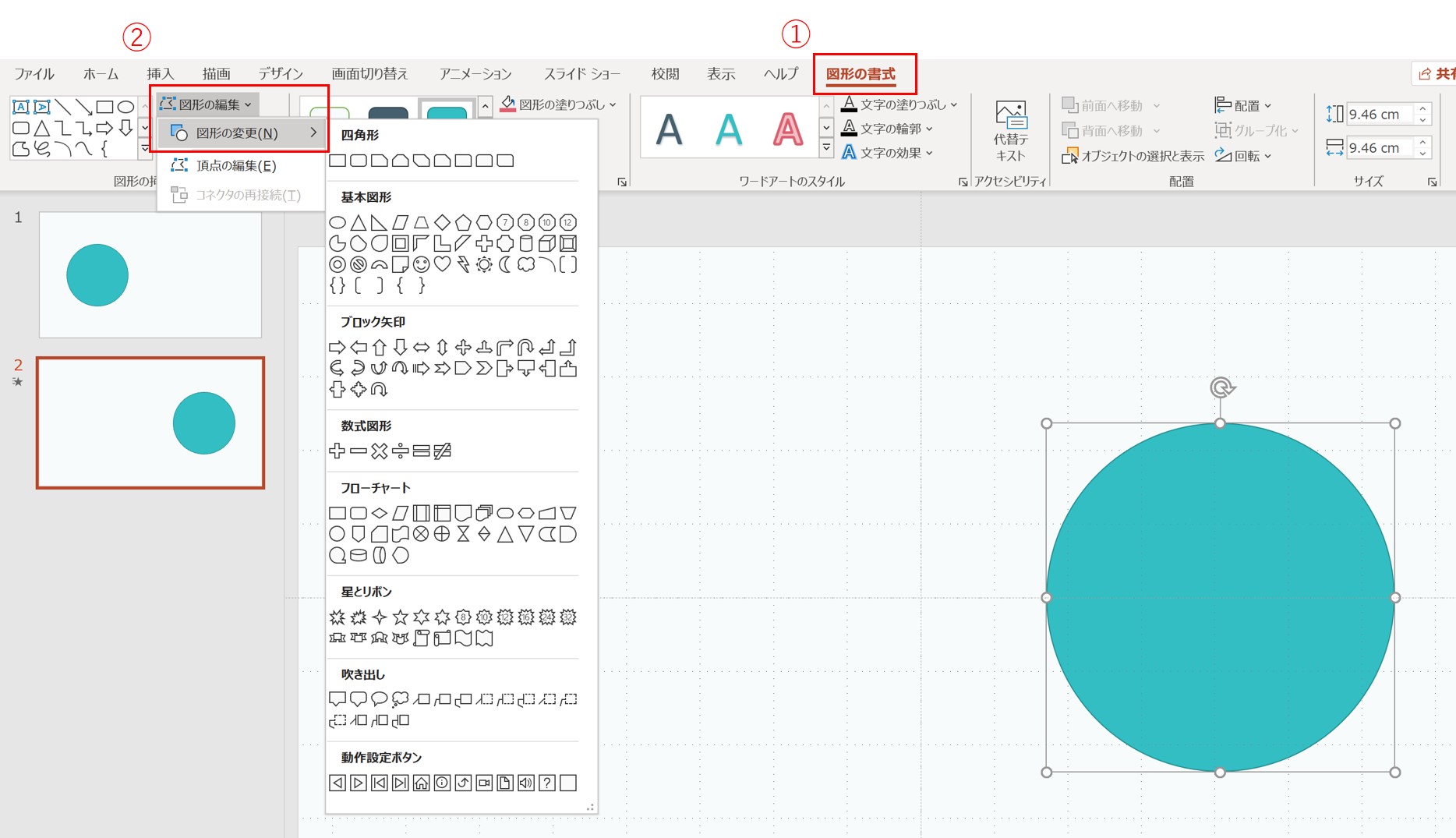Expand the insert shapes gallery list

(x=145, y=148)
